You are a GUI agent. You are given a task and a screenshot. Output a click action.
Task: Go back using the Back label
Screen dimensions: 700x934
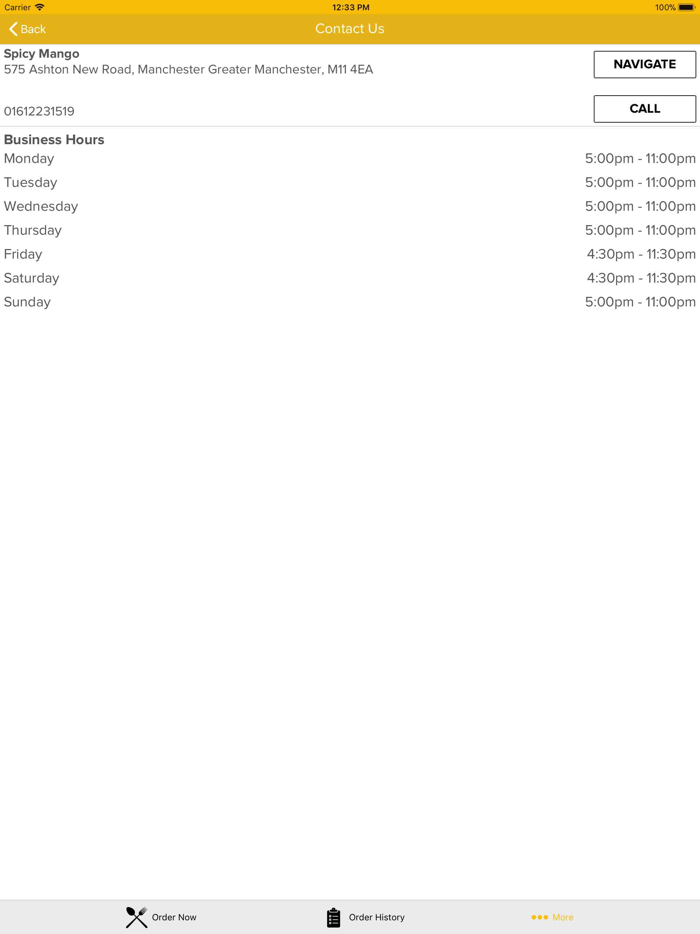[33, 29]
